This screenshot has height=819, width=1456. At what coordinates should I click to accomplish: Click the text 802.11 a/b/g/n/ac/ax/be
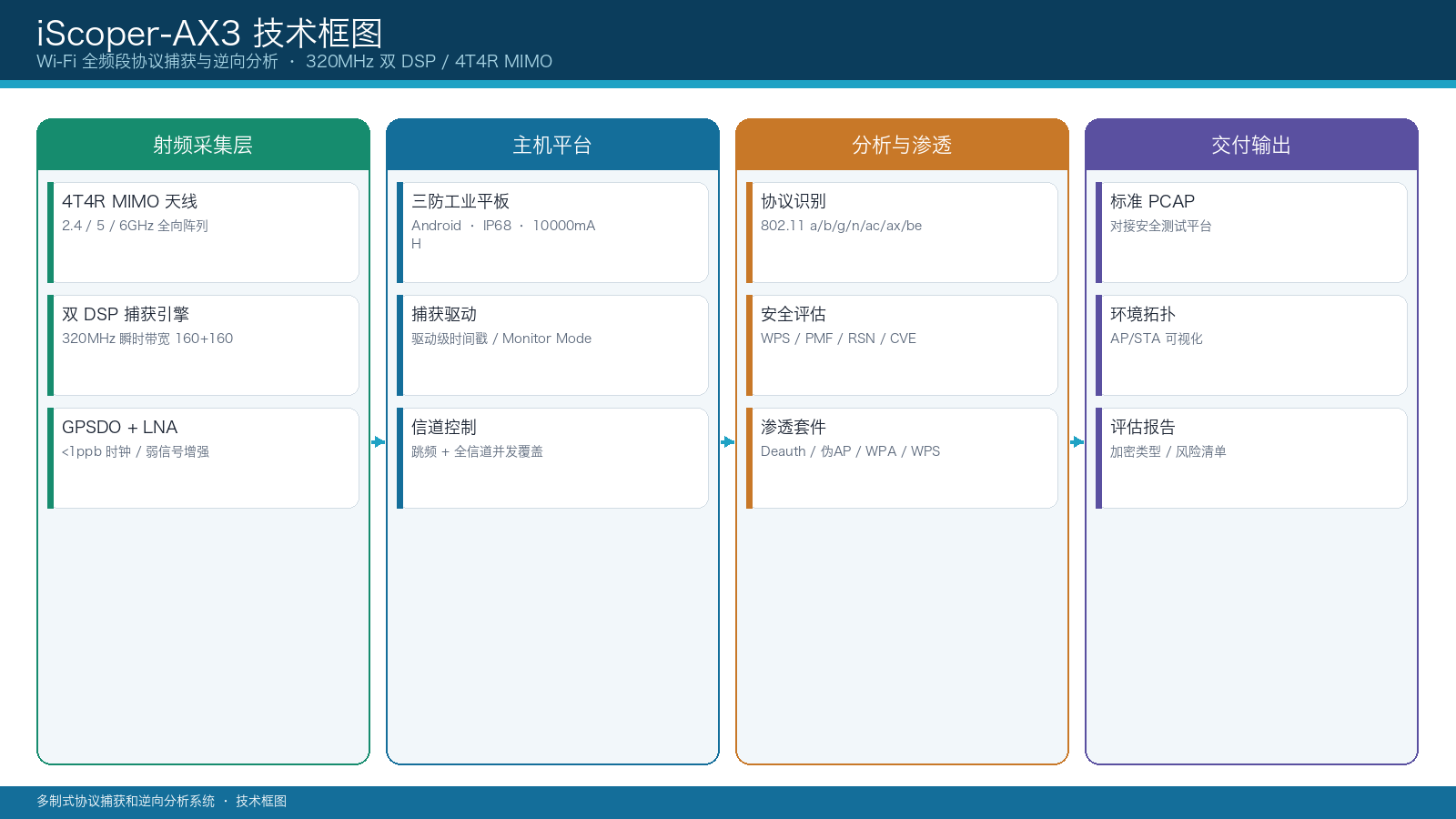point(841,226)
